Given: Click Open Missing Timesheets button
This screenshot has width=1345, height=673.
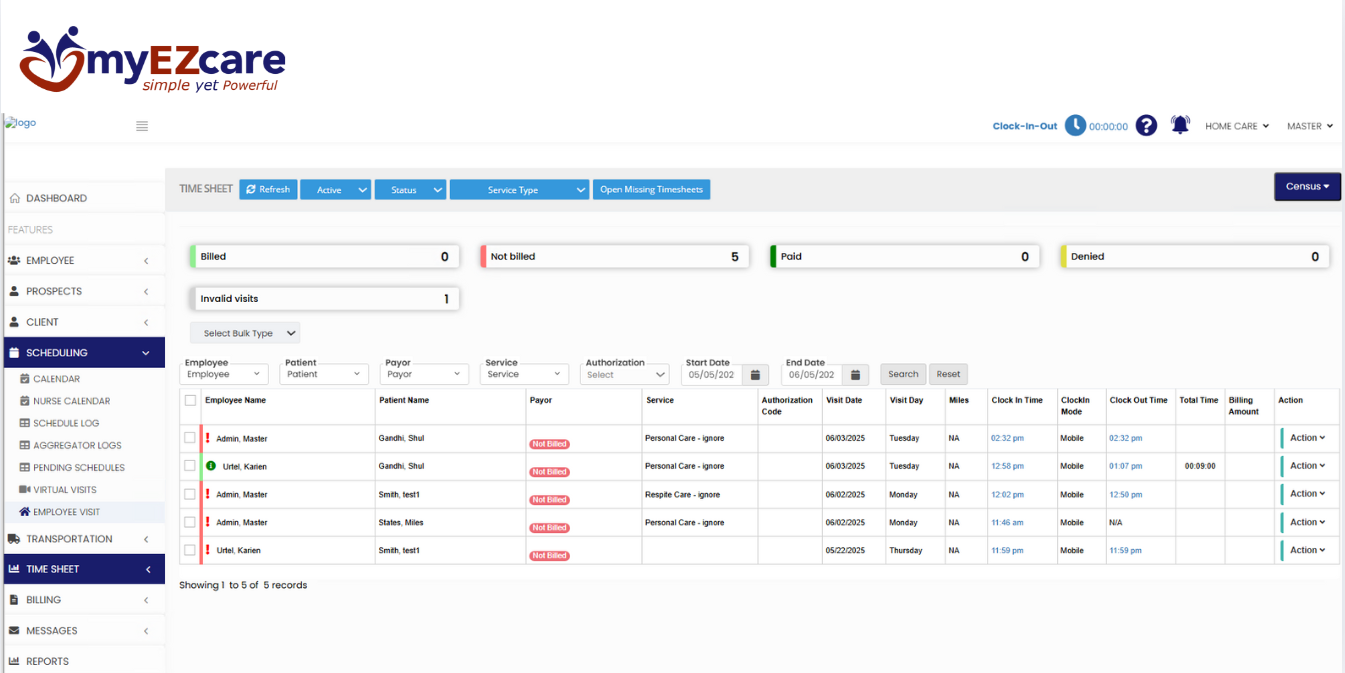Looking at the screenshot, I should (x=652, y=190).
